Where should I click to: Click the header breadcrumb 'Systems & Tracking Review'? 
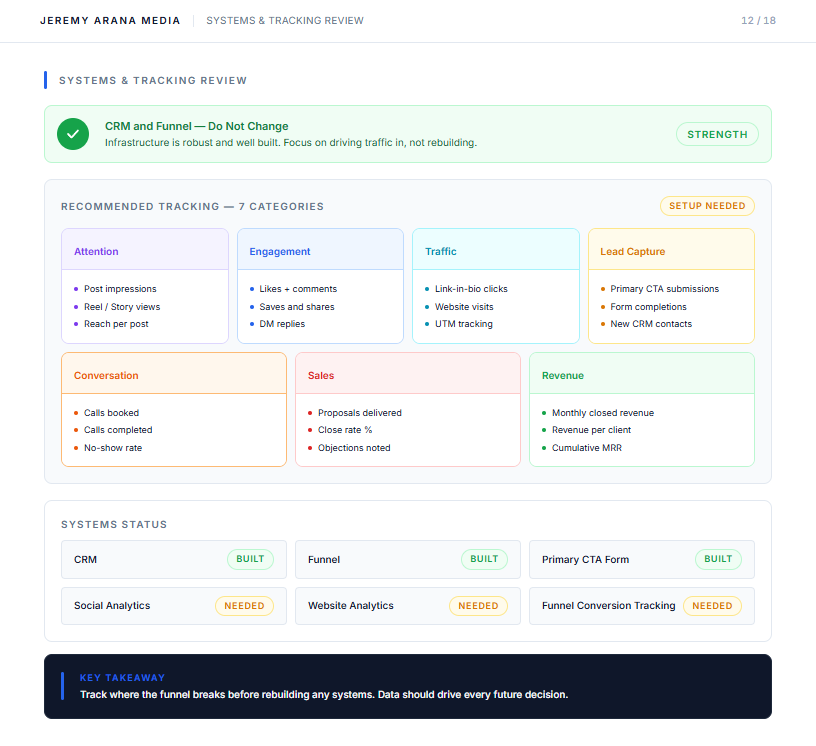(285, 21)
